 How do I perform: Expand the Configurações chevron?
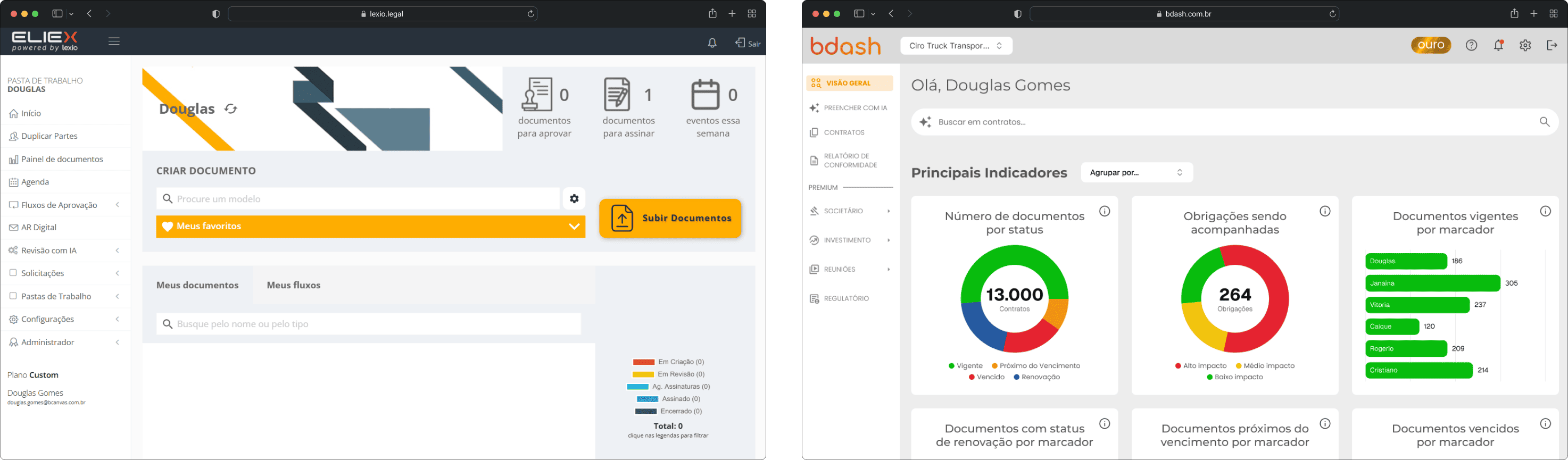(118, 320)
